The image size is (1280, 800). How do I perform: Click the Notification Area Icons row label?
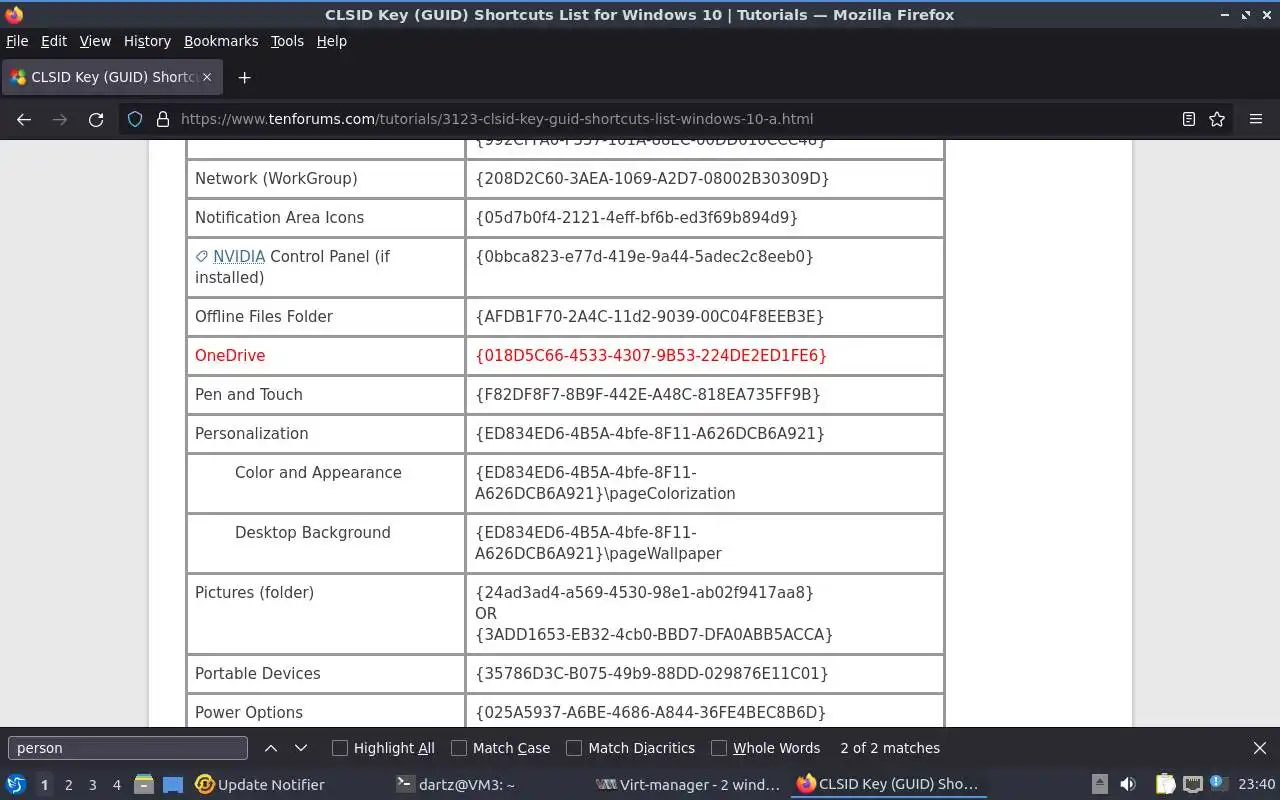coord(279,218)
